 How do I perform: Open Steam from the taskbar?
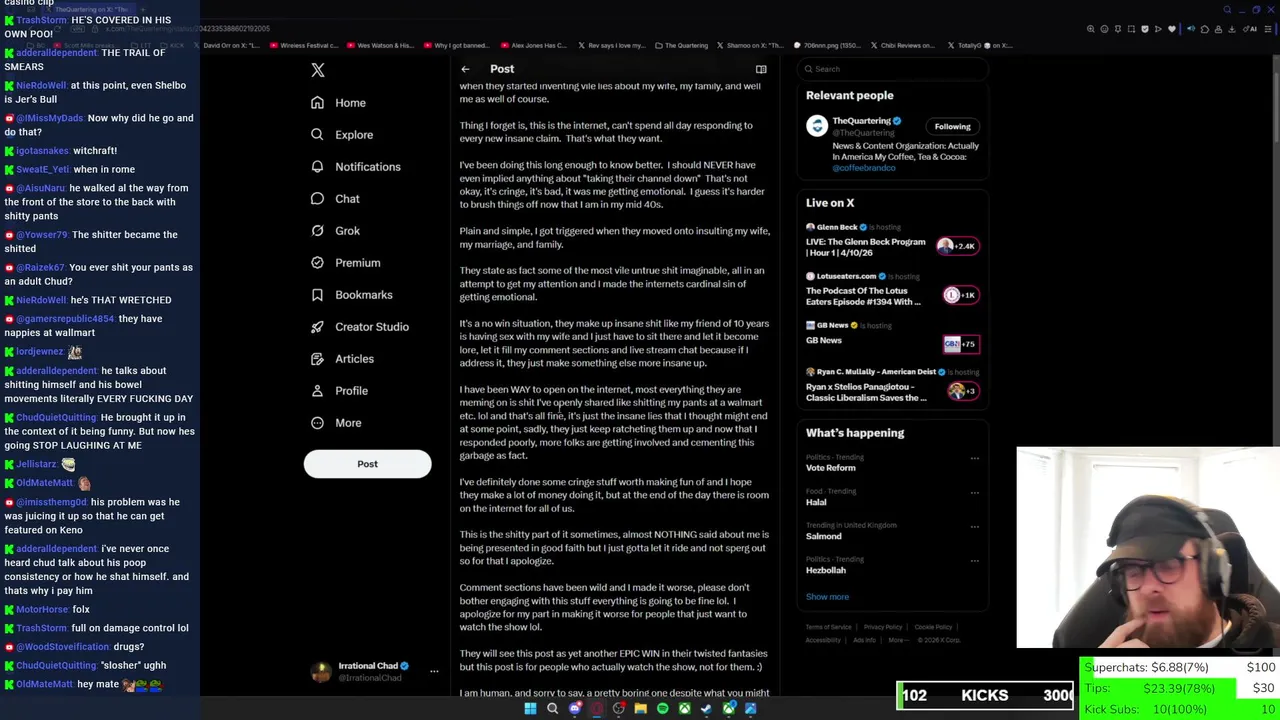[x=706, y=709]
